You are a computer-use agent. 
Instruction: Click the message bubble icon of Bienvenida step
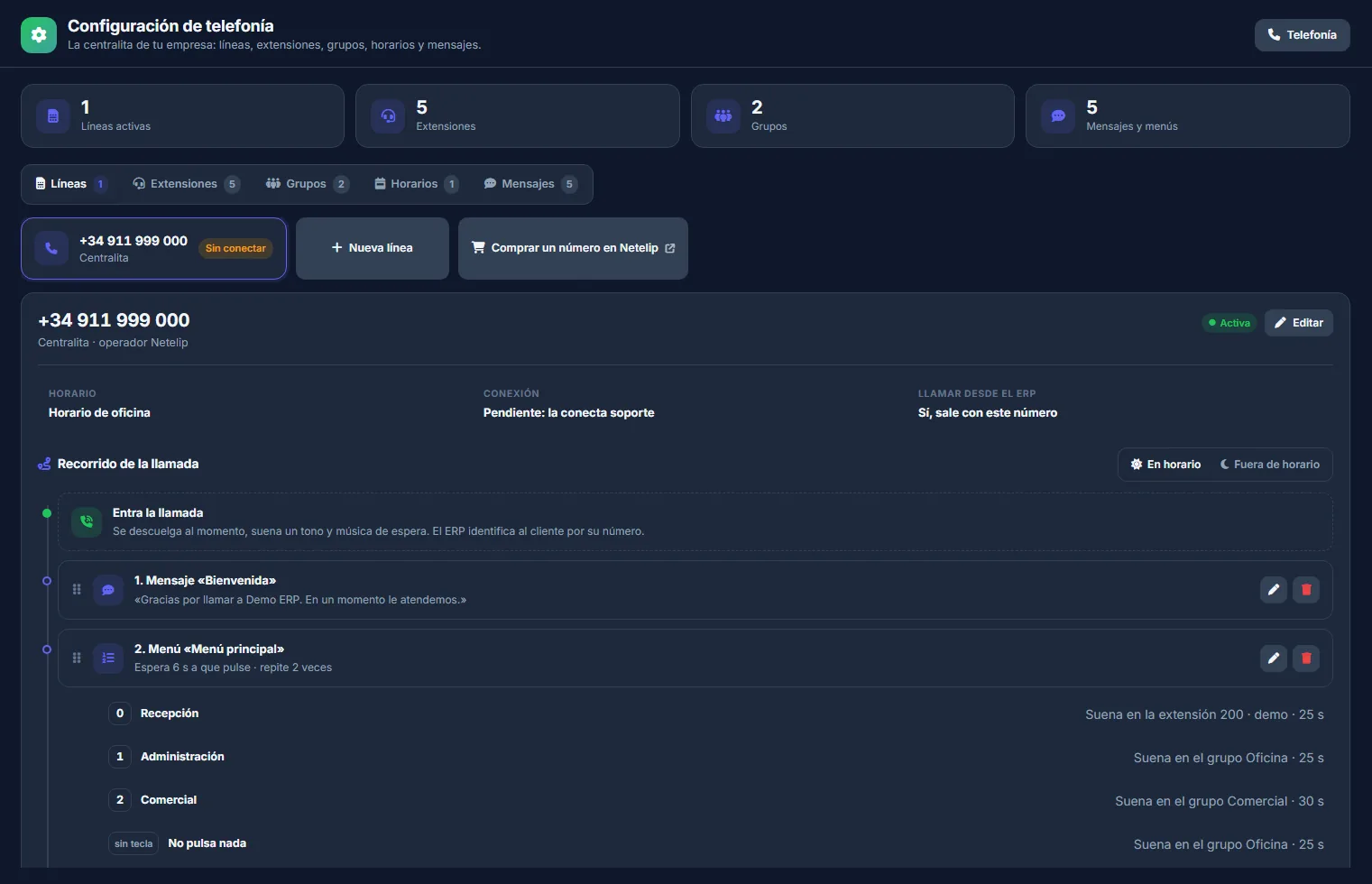tap(108, 590)
